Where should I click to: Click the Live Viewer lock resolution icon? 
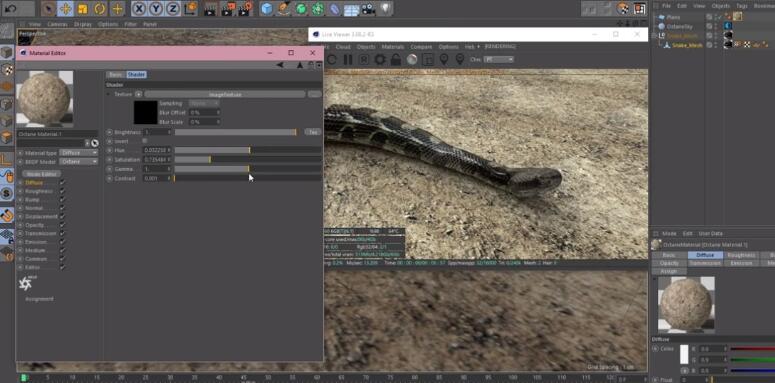coord(395,60)
